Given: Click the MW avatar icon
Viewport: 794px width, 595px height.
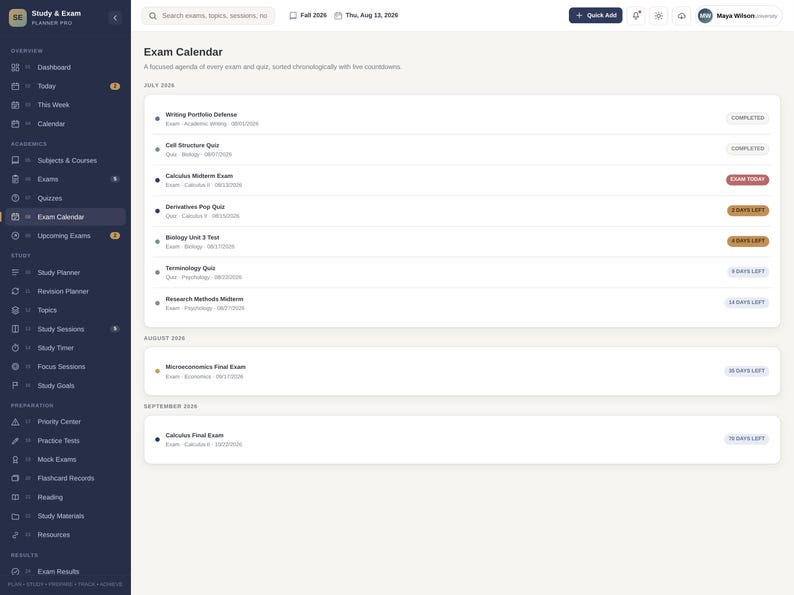Looking at the screenshot, I should [x=705, y=16].
